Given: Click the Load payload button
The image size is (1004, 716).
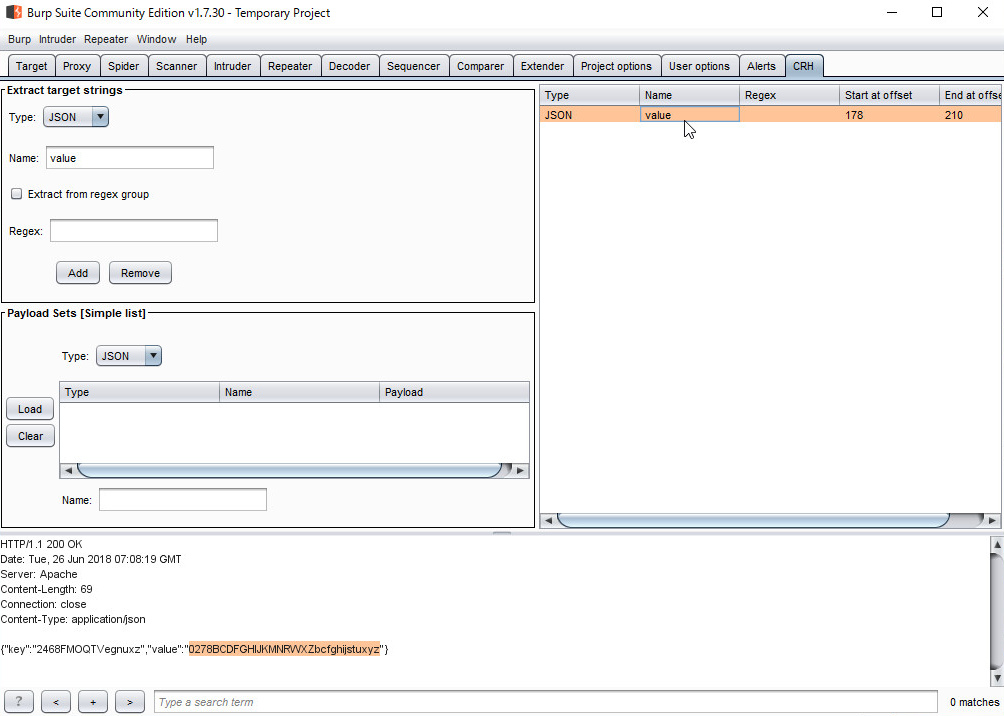Looking at the screenshot, I should point(30,409).
